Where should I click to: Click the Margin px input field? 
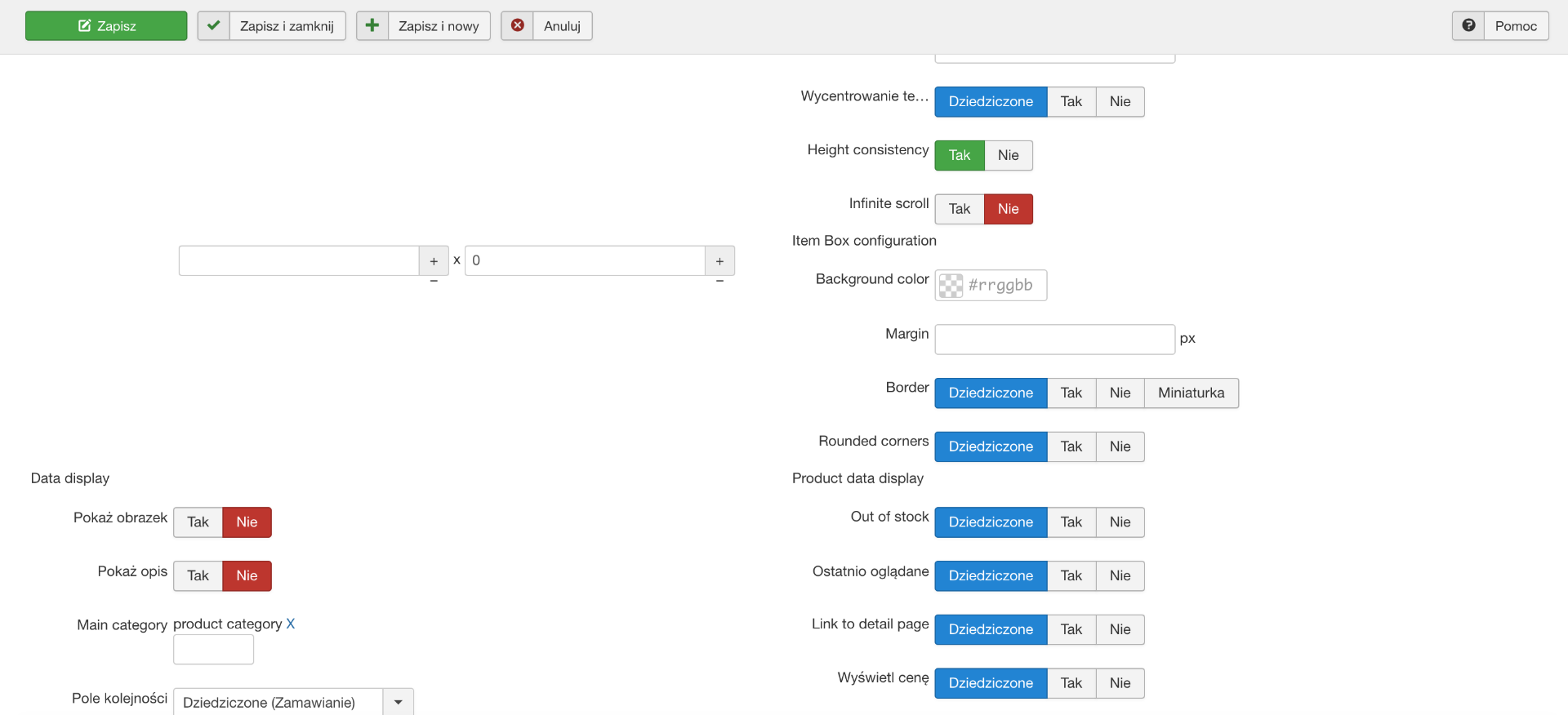tap(1054, 340)
